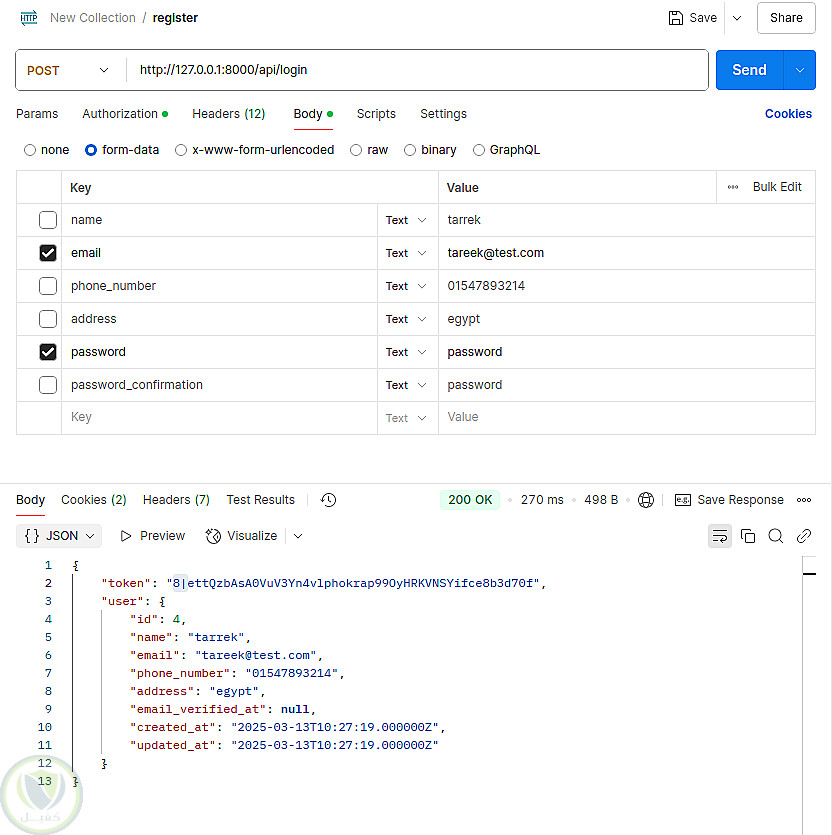Viewport: 832px width, 835px height.
Task: Expand the Send button dropdown arrow
Action: coord(799,70)
